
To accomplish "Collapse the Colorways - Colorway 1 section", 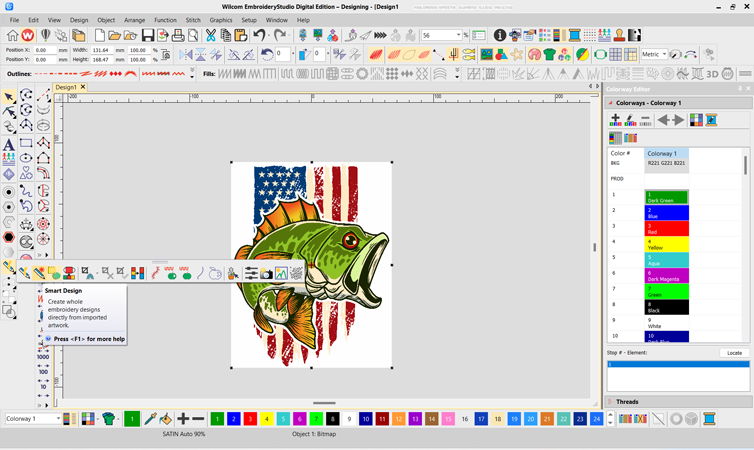I will pos(610,103).
